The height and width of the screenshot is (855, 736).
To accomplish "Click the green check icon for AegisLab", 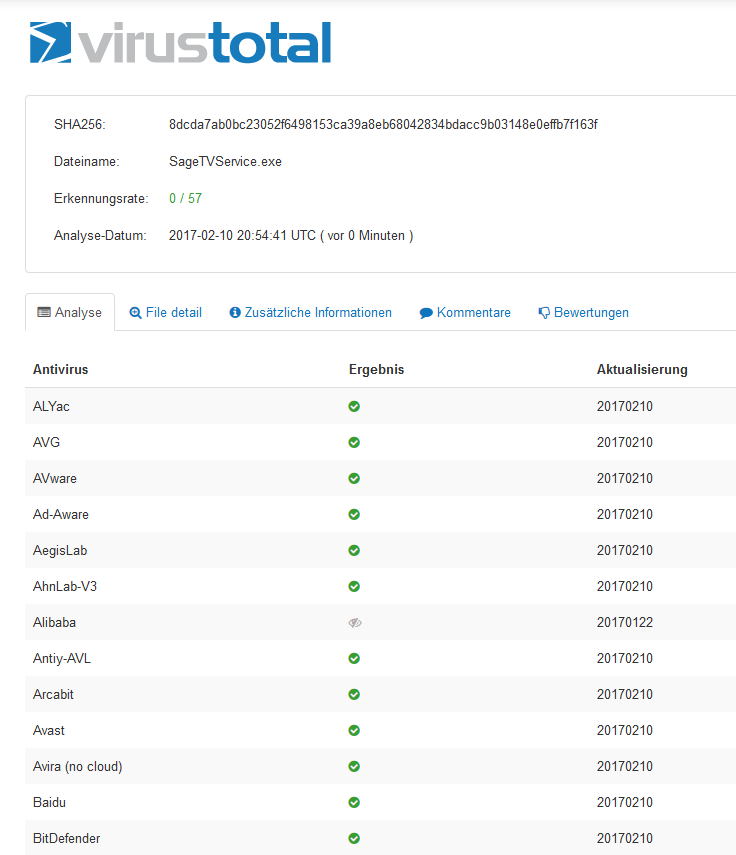I will point(354,550).
